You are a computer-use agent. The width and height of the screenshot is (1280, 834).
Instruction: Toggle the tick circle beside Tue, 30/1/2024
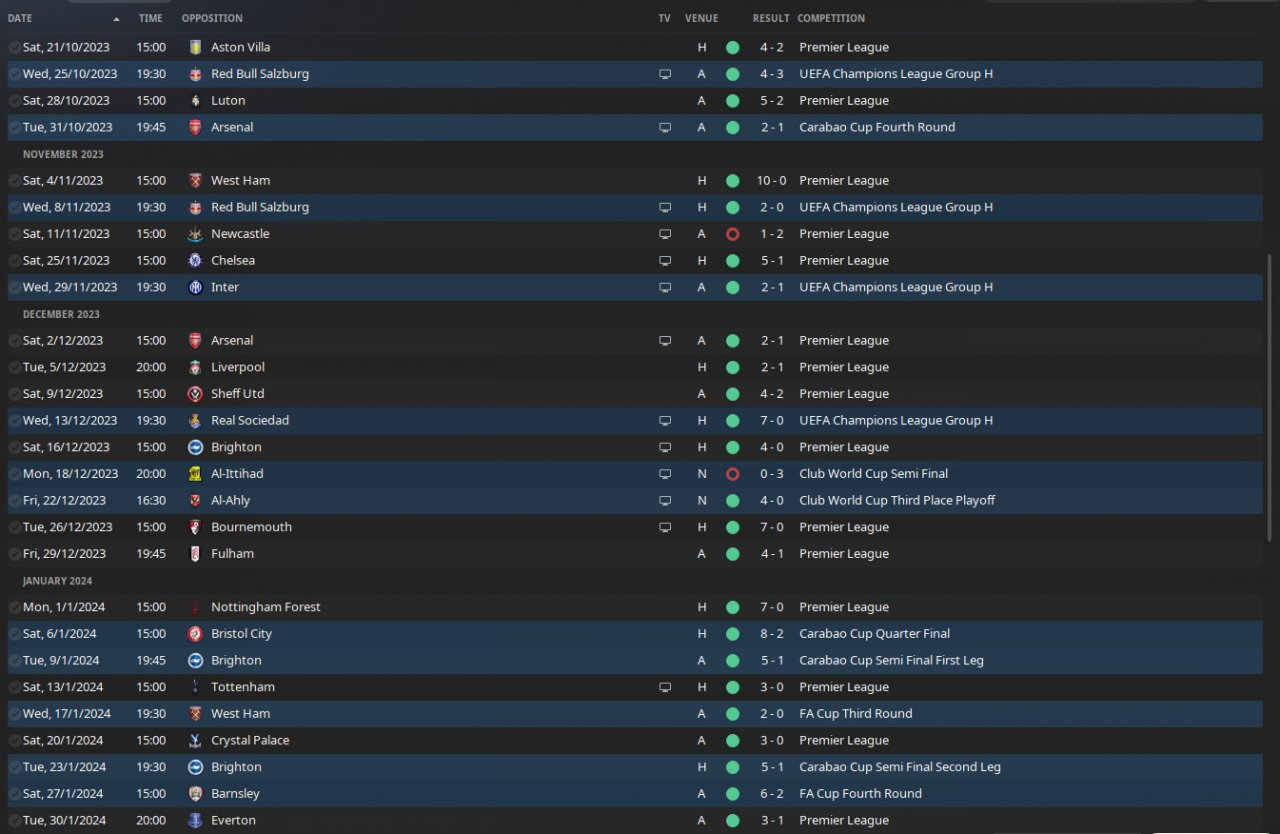[14, 820]
